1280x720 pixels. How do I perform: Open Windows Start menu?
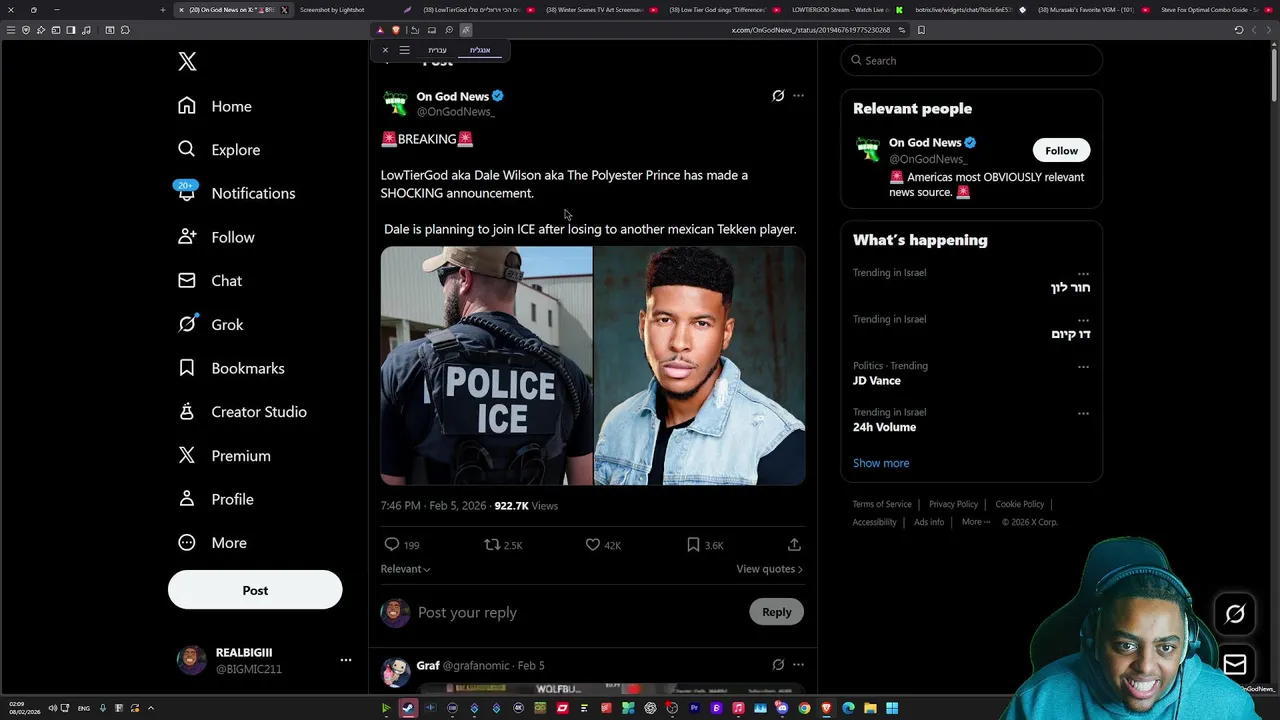click(x=892, y=708)
